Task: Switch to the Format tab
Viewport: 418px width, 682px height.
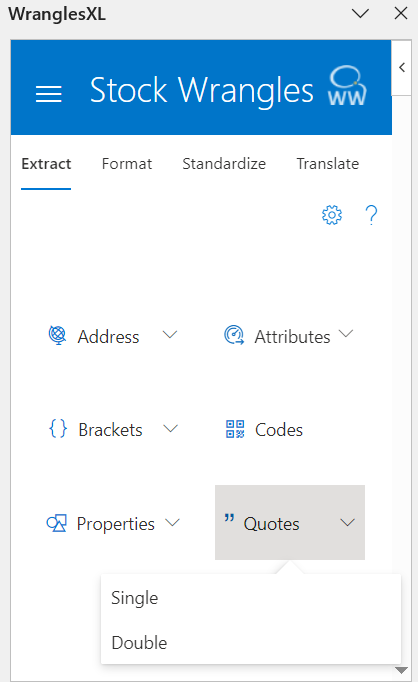Action: 127,164
